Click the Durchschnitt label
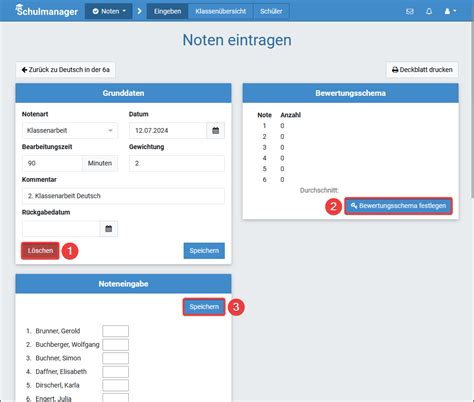The image size is (474, 402). coord(319,190)
